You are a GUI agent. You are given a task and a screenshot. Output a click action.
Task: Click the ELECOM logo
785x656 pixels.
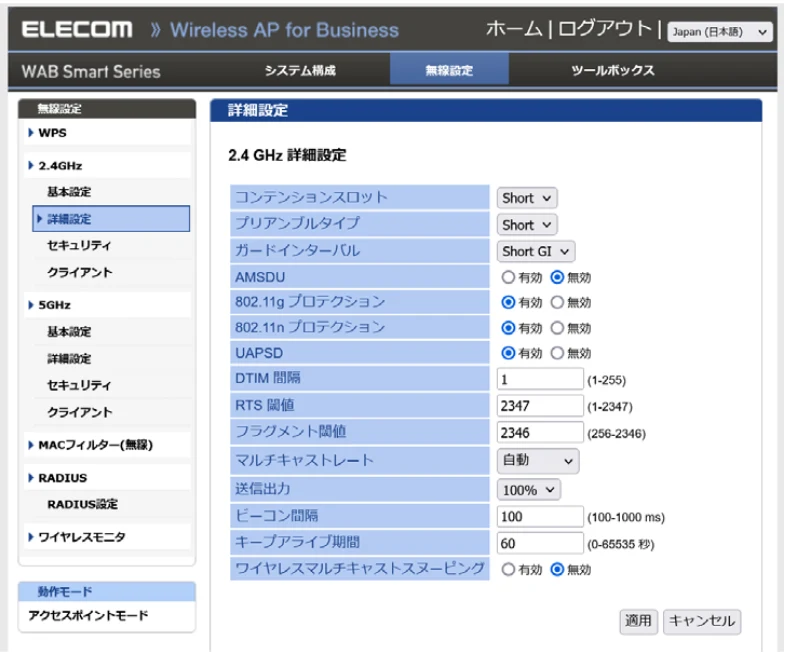[x=77, y=30]
